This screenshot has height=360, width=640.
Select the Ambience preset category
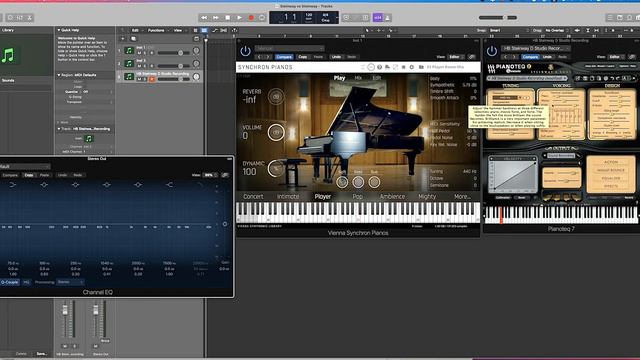392,196
